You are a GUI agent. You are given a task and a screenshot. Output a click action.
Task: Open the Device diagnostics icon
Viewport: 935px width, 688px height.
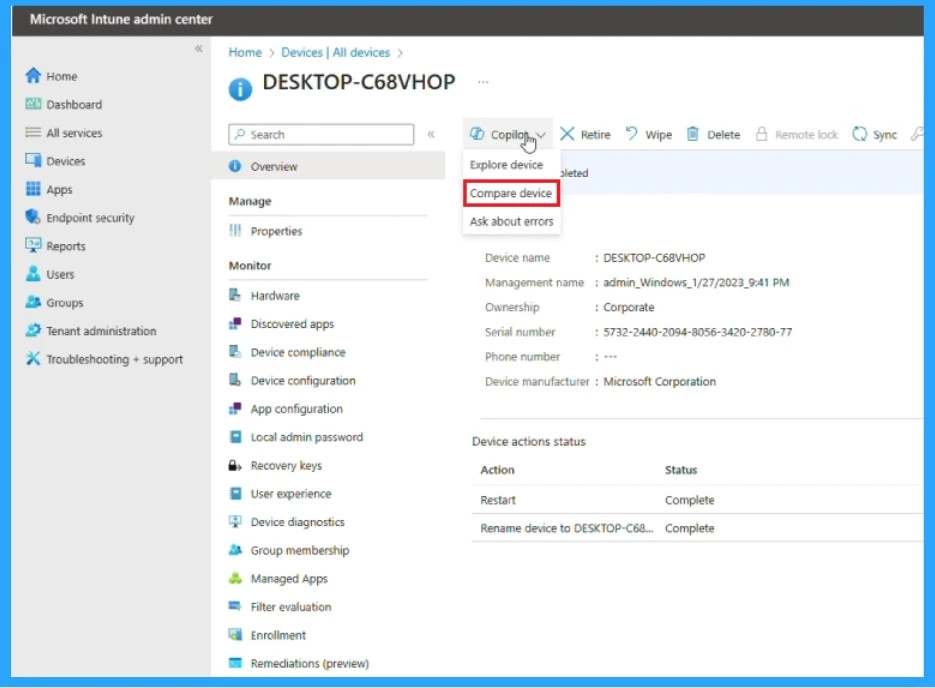point(236,522)
